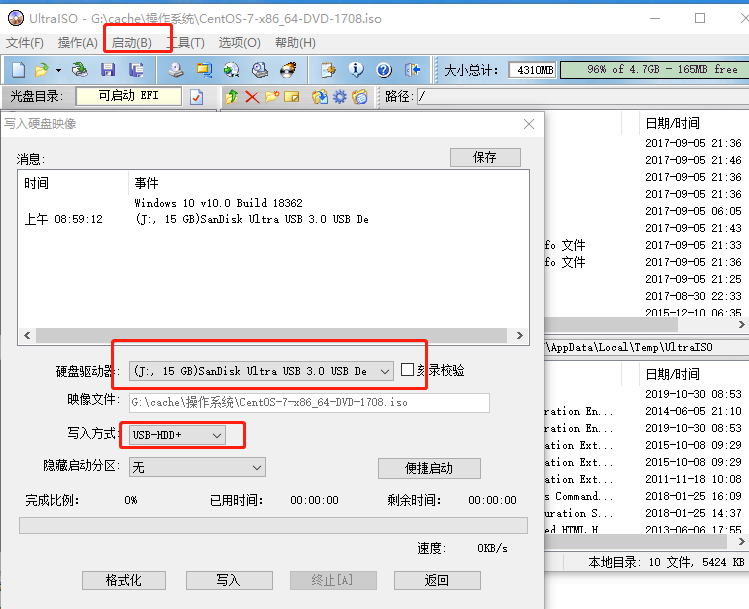Screen dimensions: 749x609
Task: Click the Compress ISO icon
Action: coord(204,70)
